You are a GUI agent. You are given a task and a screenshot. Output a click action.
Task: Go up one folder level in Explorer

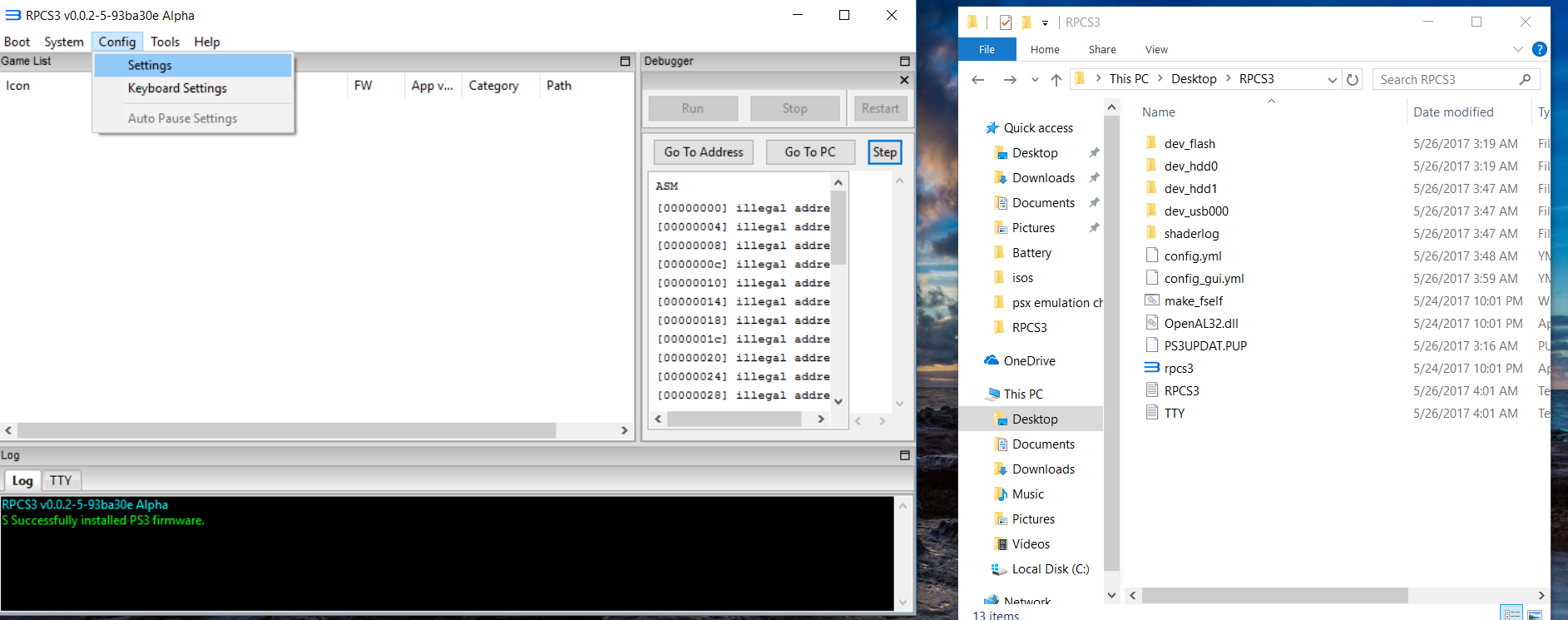click(x=1056, y=80)
